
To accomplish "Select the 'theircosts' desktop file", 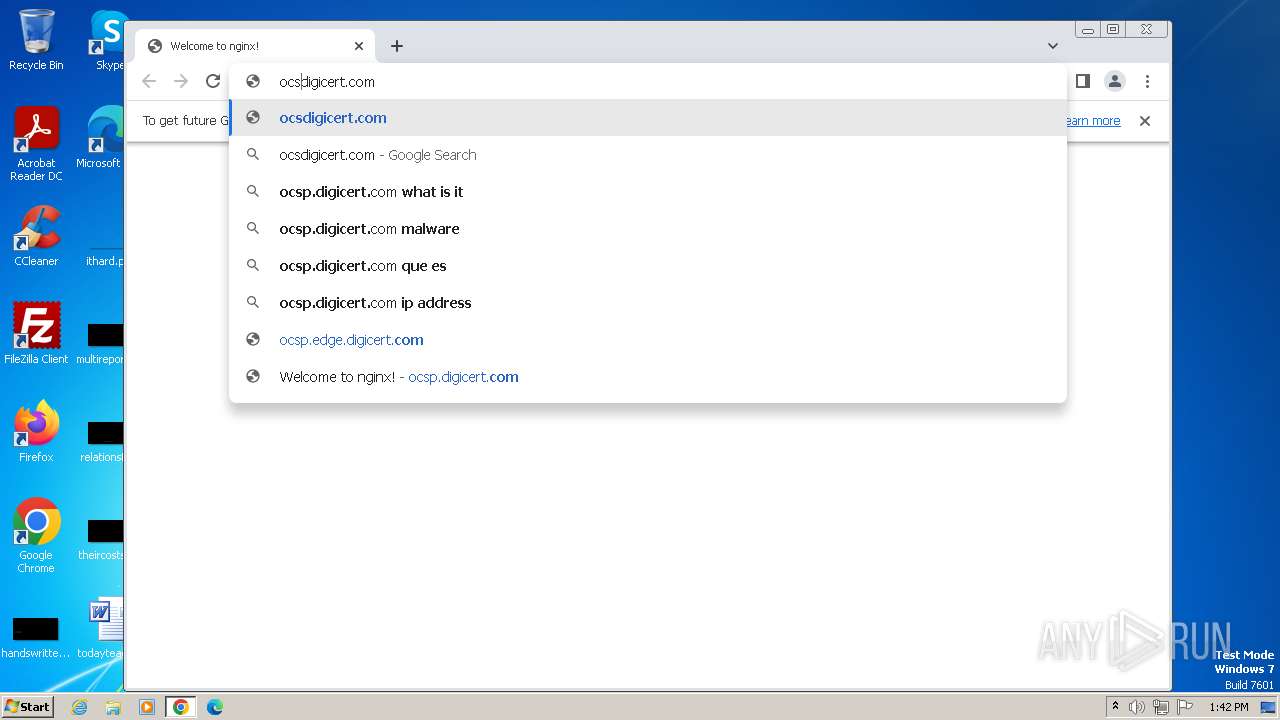I will coord(102,538).
